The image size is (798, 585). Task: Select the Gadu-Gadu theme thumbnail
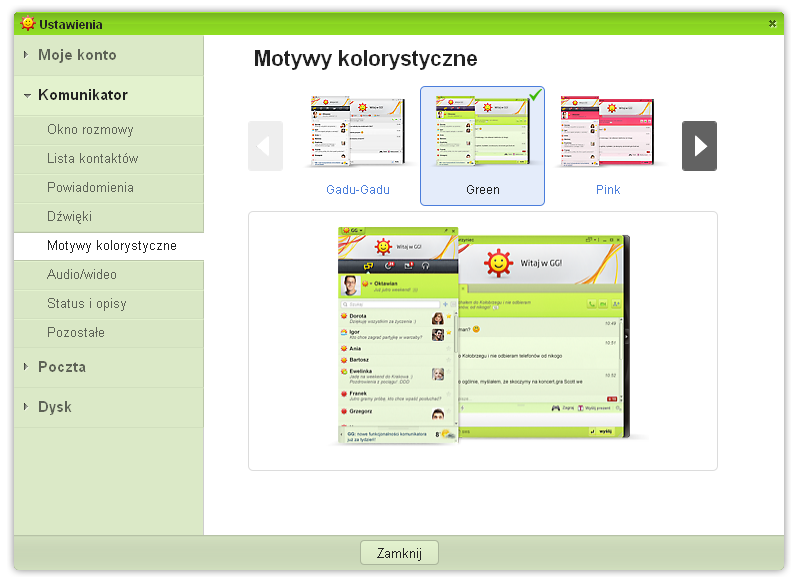pos(358,131)
